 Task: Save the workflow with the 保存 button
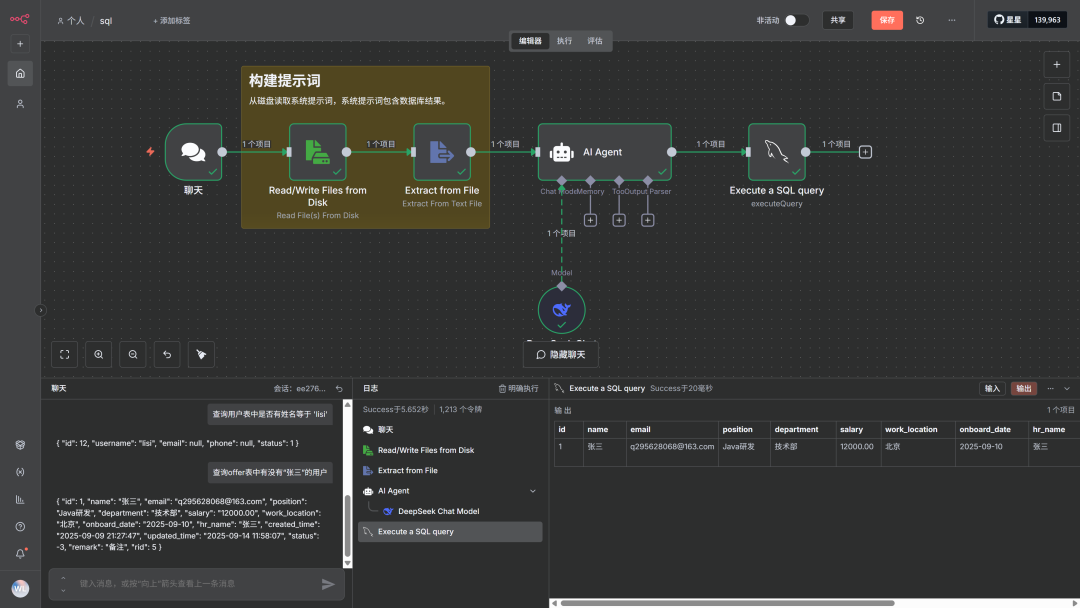886,19
